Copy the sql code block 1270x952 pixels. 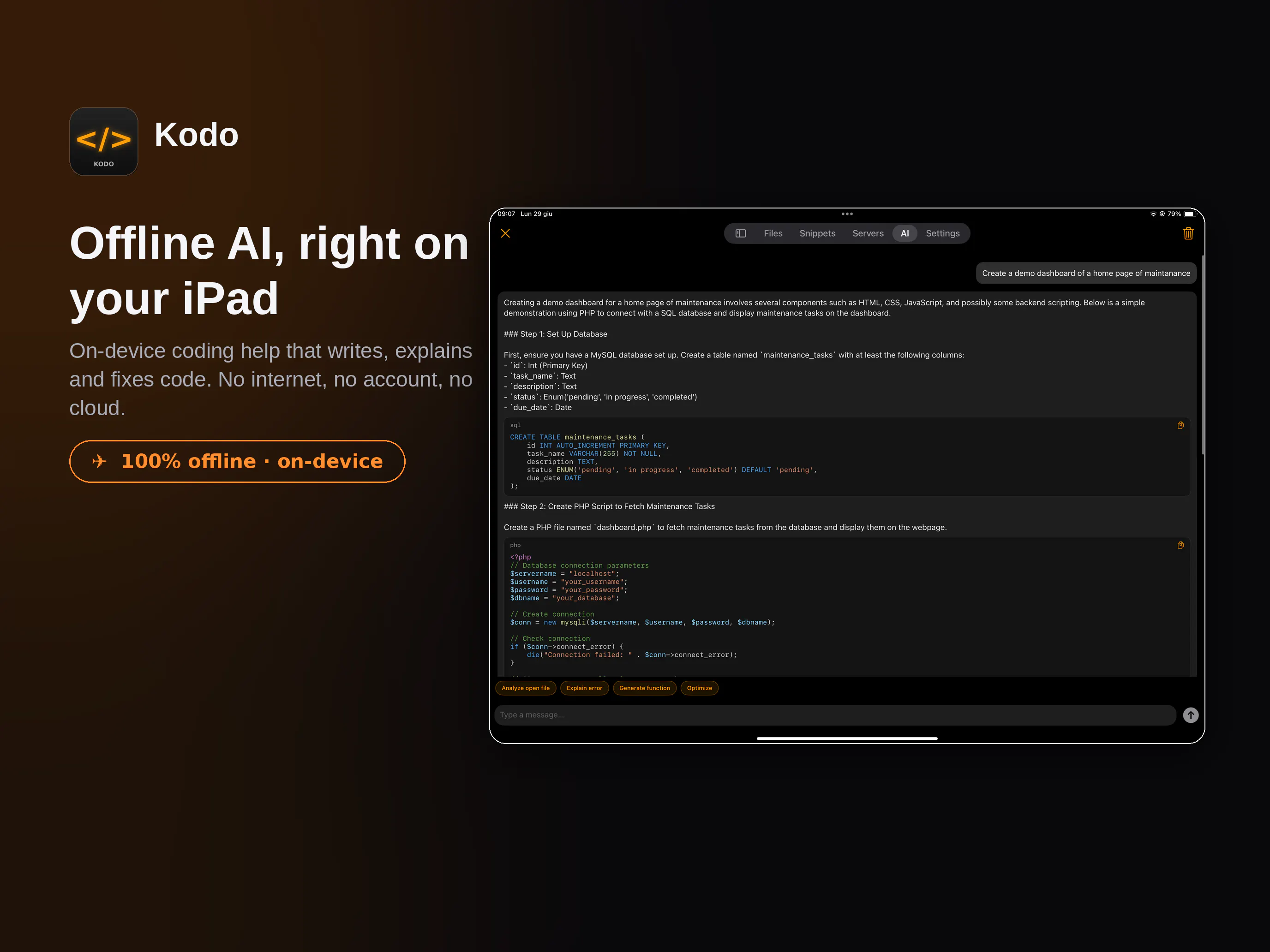click(x=1180, y=425)
